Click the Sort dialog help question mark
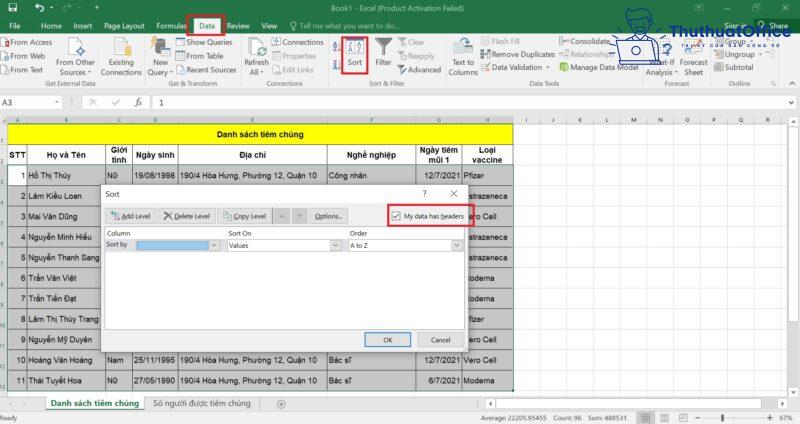Image resolution: width=800 pixels, height=424 pixels. 424,193
